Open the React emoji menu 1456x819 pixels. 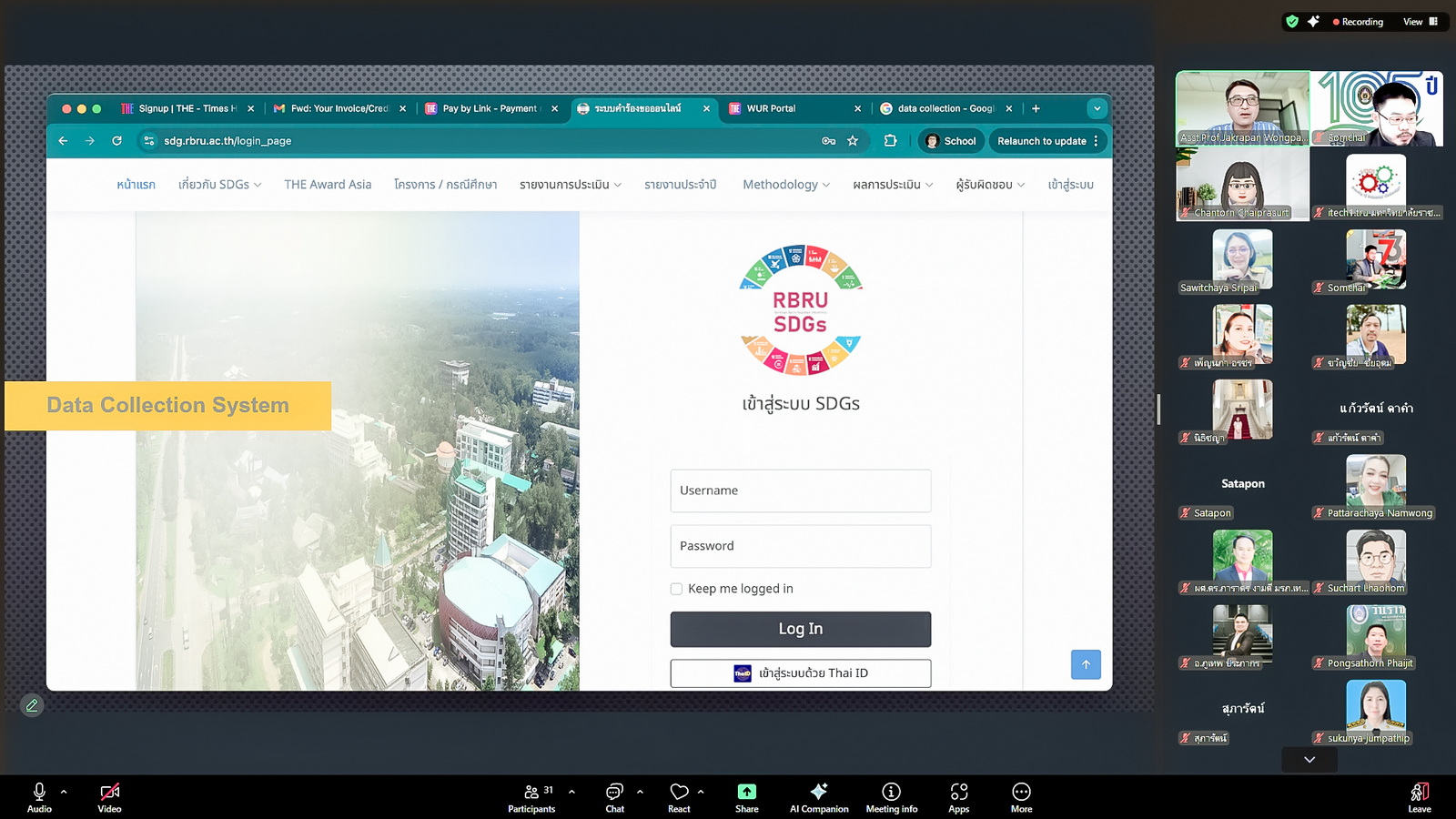pos(679,793)
